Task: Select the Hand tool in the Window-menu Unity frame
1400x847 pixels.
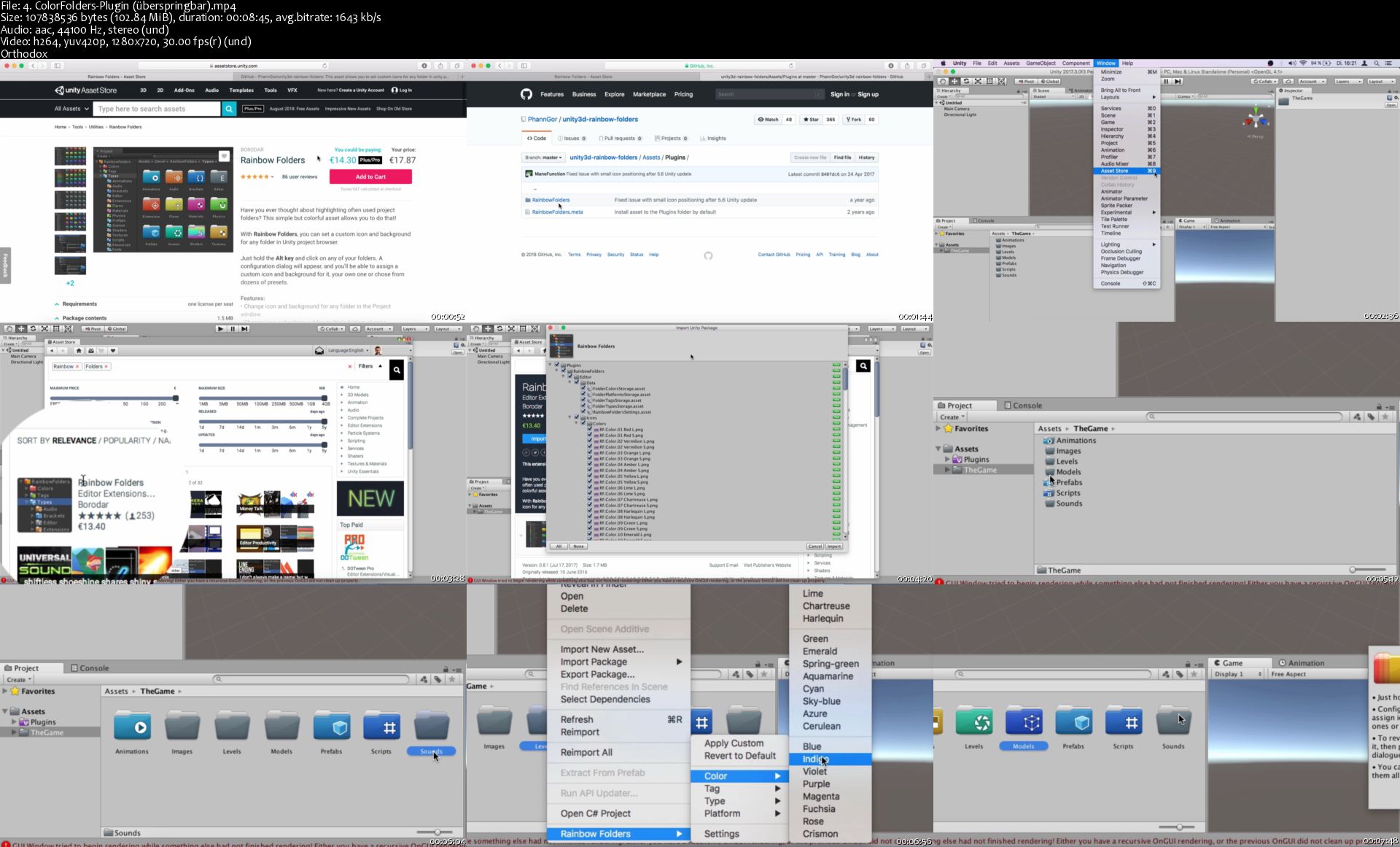Action: click(x=943, y=82)
